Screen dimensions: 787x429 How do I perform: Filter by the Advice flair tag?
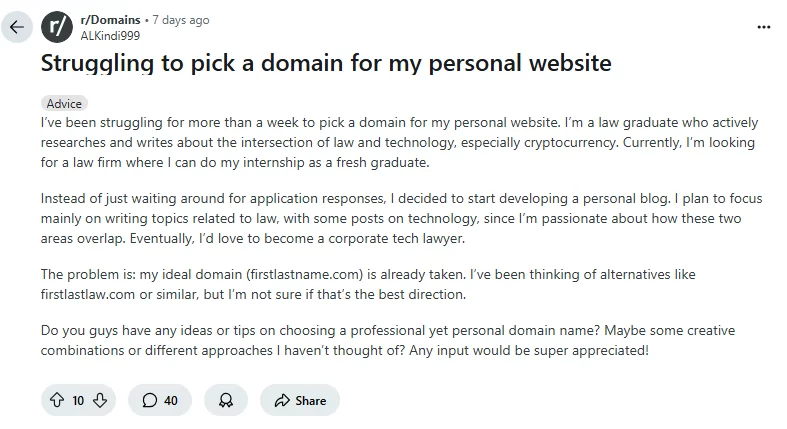tap(65, 103)
